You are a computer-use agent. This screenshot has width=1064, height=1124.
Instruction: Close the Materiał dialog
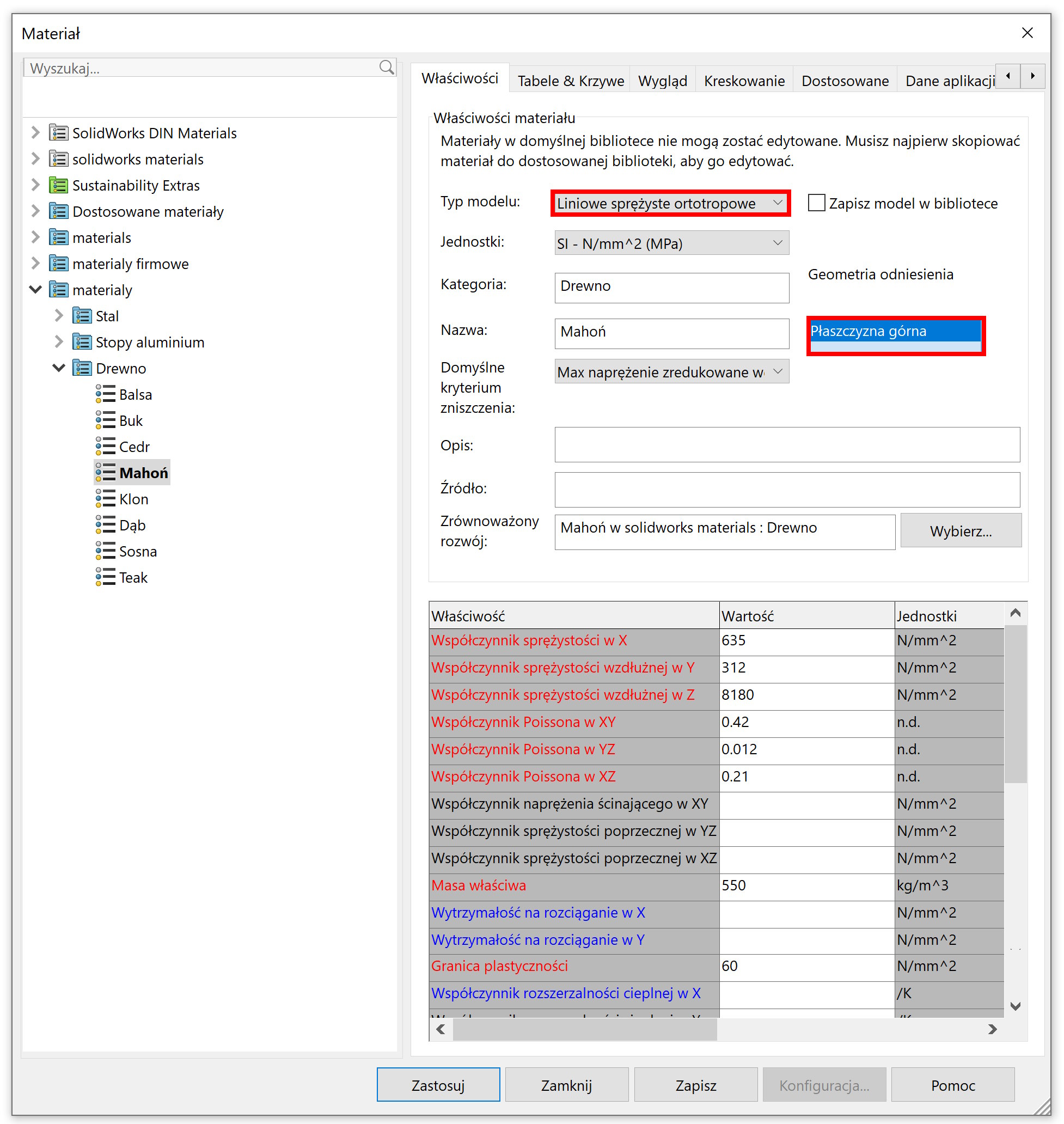[x=1026, y=33]
